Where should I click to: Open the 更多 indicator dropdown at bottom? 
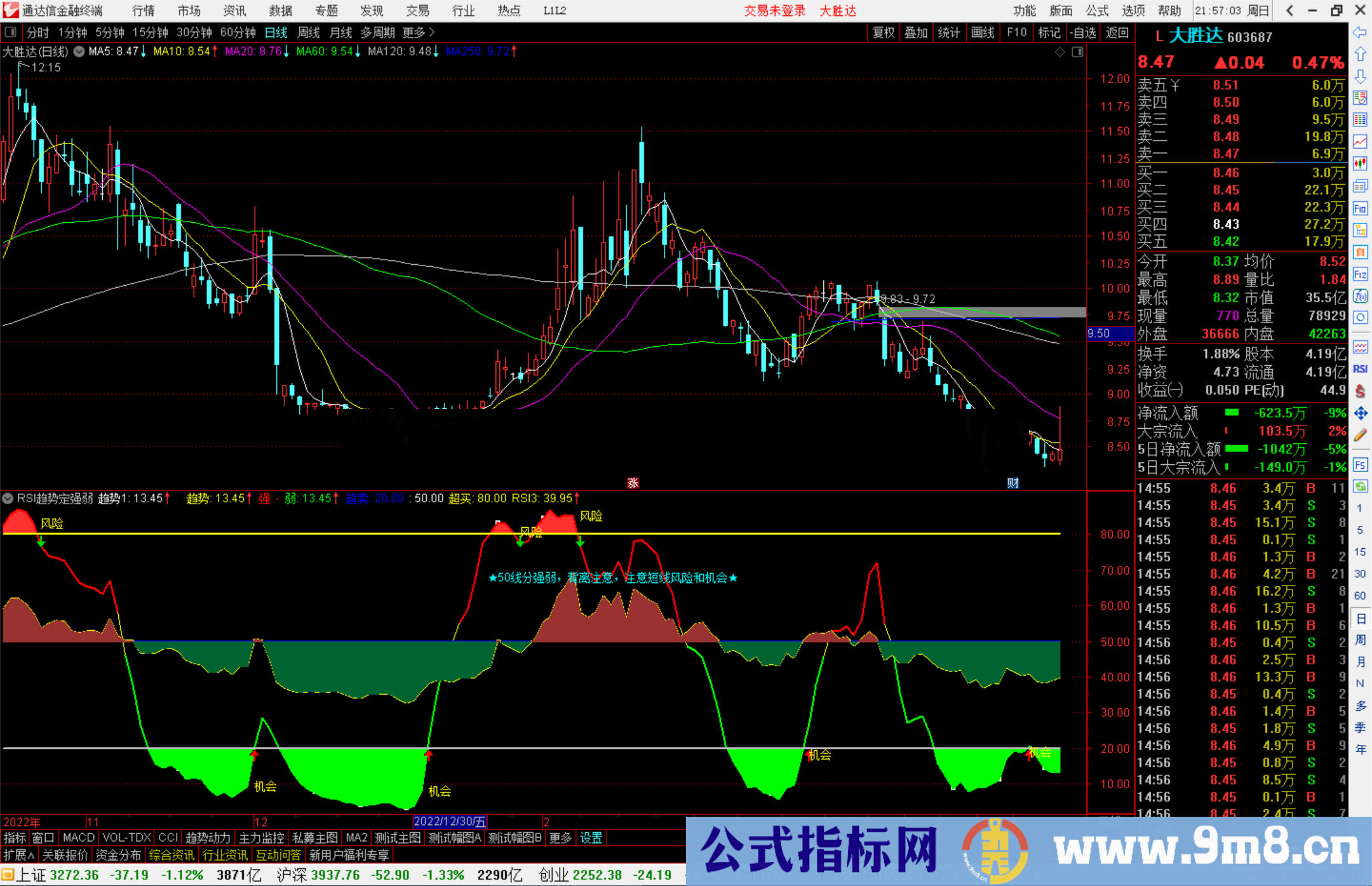click(x=560, y=838)
